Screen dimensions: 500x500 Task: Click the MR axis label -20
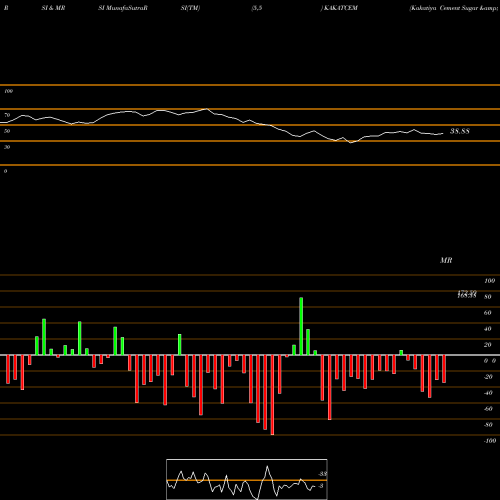[488, 377]
